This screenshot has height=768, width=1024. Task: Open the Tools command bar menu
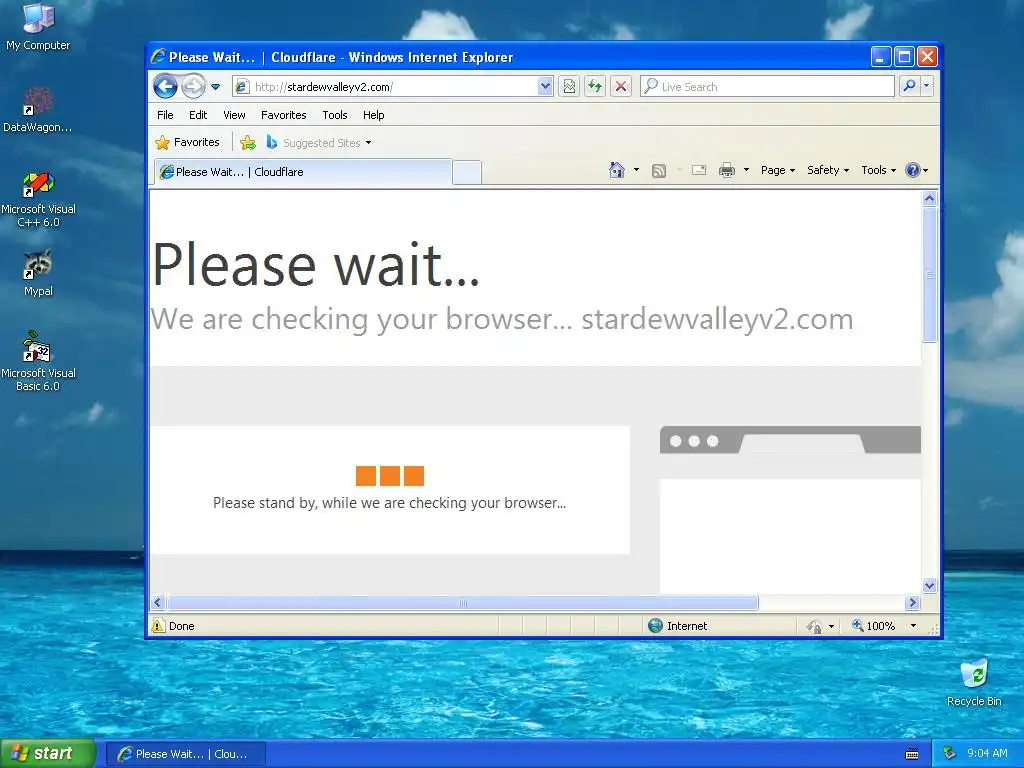(x=878, y=170)
